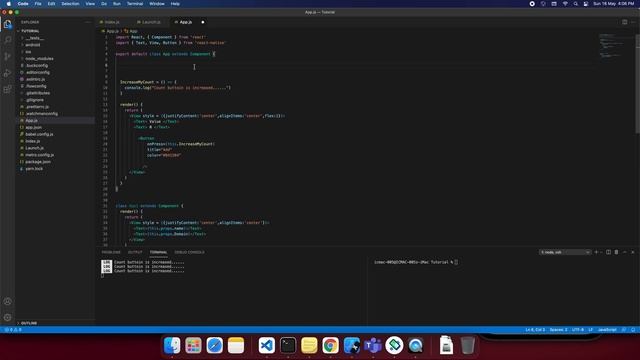The image size is (640, 360).
Task: Open the Extensions view
Action: [x=7, y=89]
